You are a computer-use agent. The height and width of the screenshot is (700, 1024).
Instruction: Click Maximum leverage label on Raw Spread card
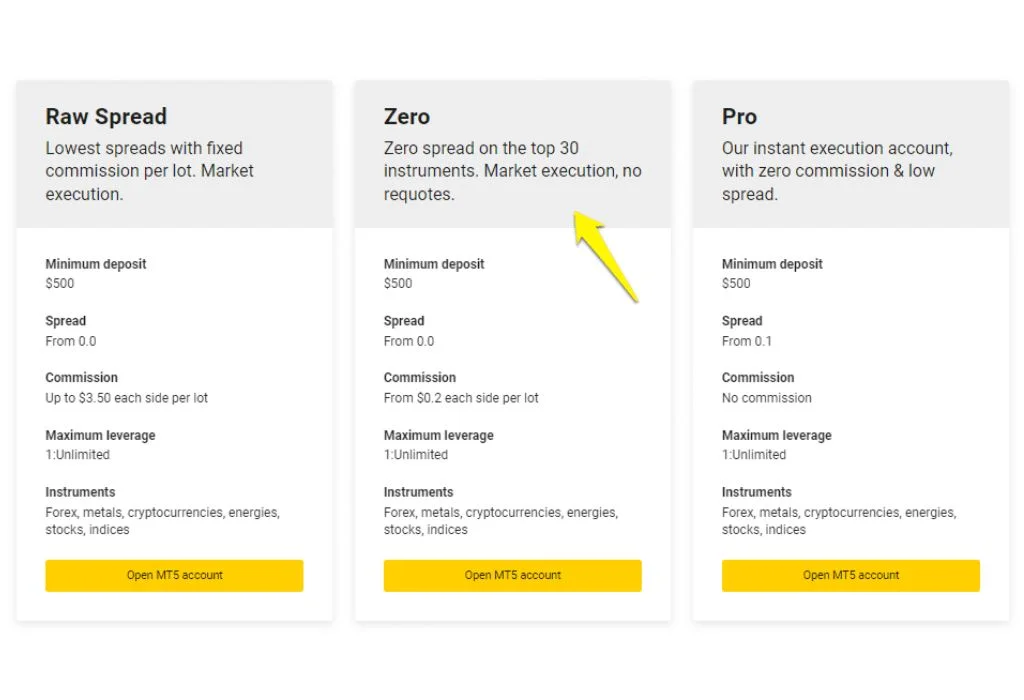(x=100, y=435)
